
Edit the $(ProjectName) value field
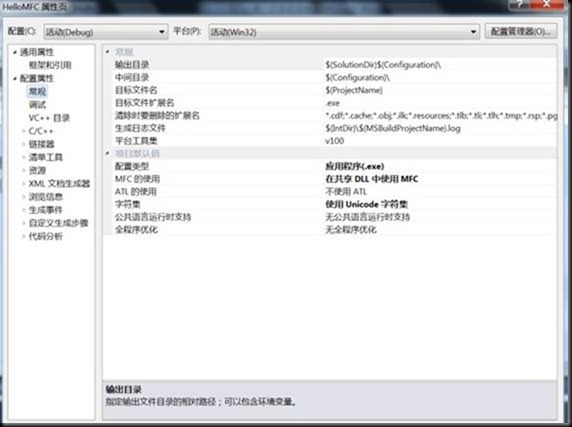pos(354,90)
